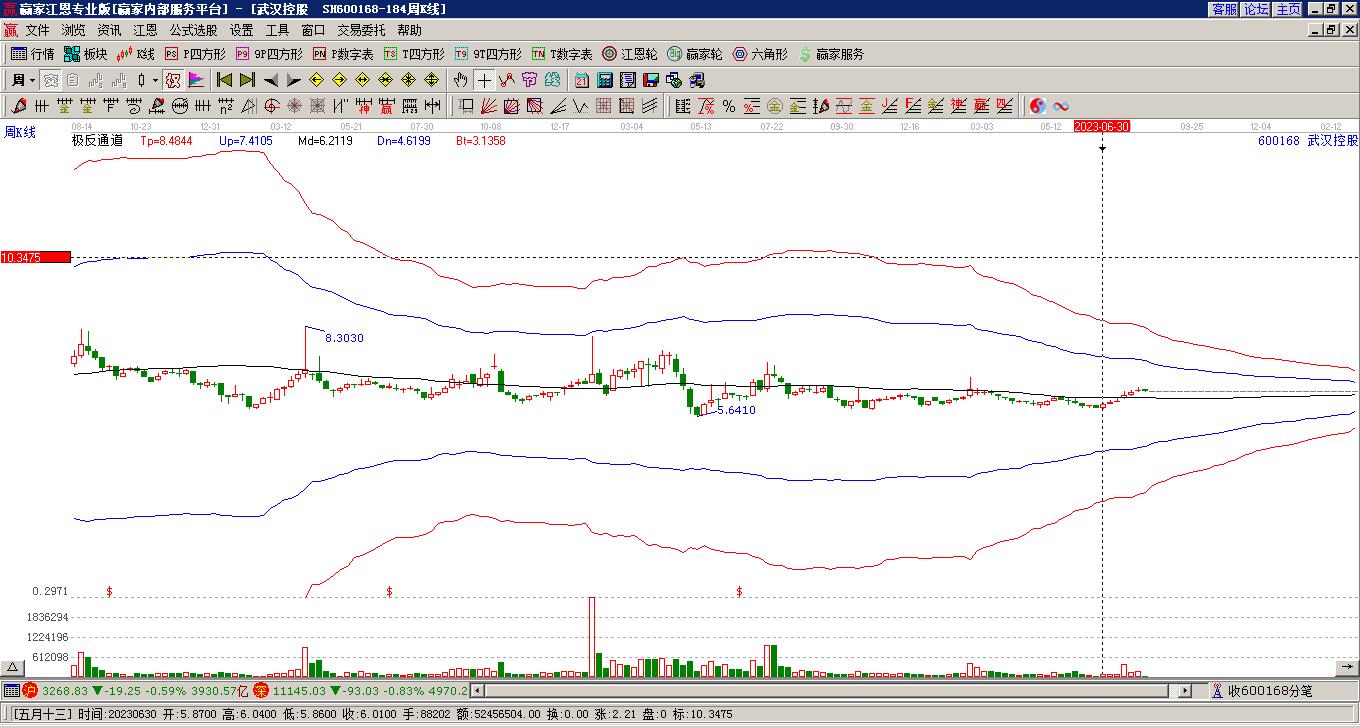Open the 周 period dropdown
Image resolution: width=1360 pixels, height=728 pixels.
tap(22, 80)
